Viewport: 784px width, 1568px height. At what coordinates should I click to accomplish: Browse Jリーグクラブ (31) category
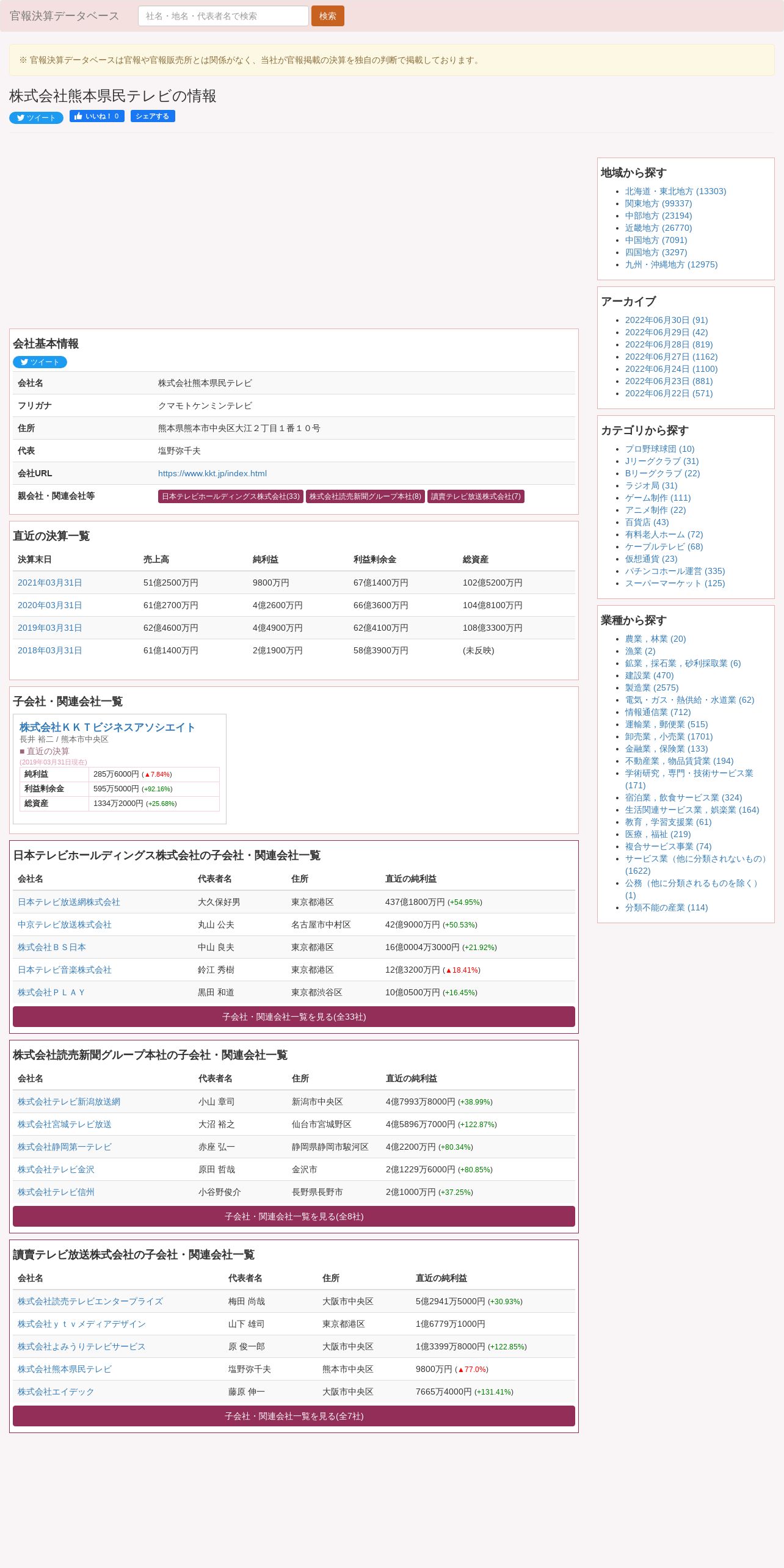coord(662,461)
